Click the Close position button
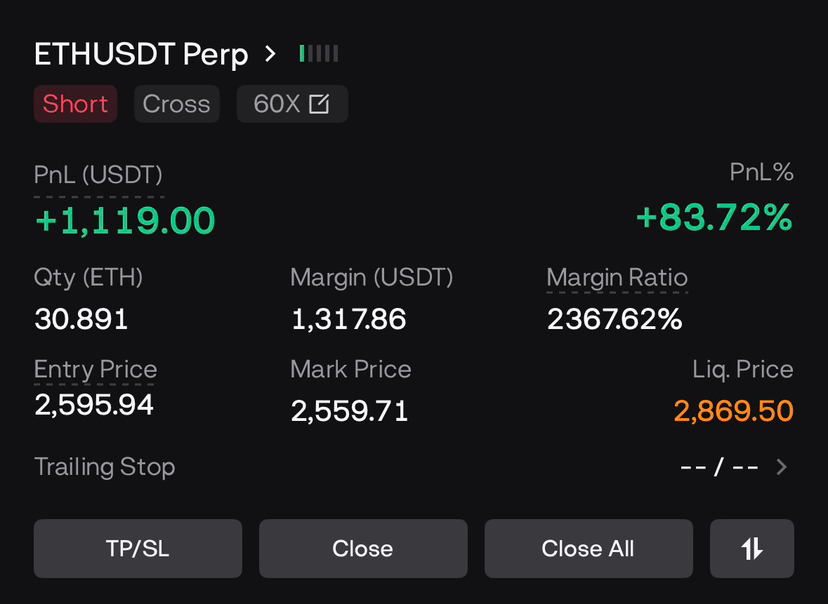This screenshot has width=828, height=604. pos(363,548)
